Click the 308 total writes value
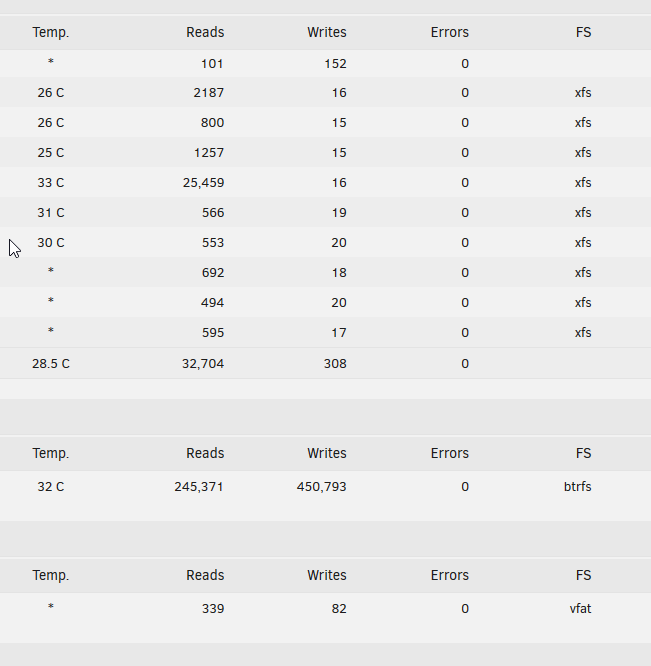The height and width of the screenshot is (666, 651). (335, 364)
